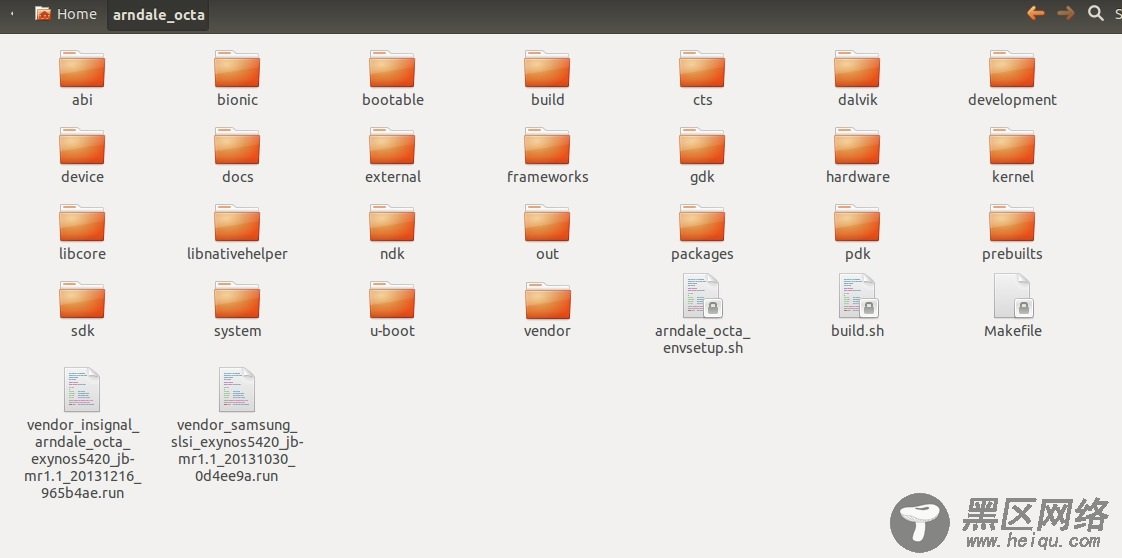The image size is (1122, 558).
Task: Select the vendor_samsung_slsi exynos5420 .run file icon
Action: tap(237, 389)
